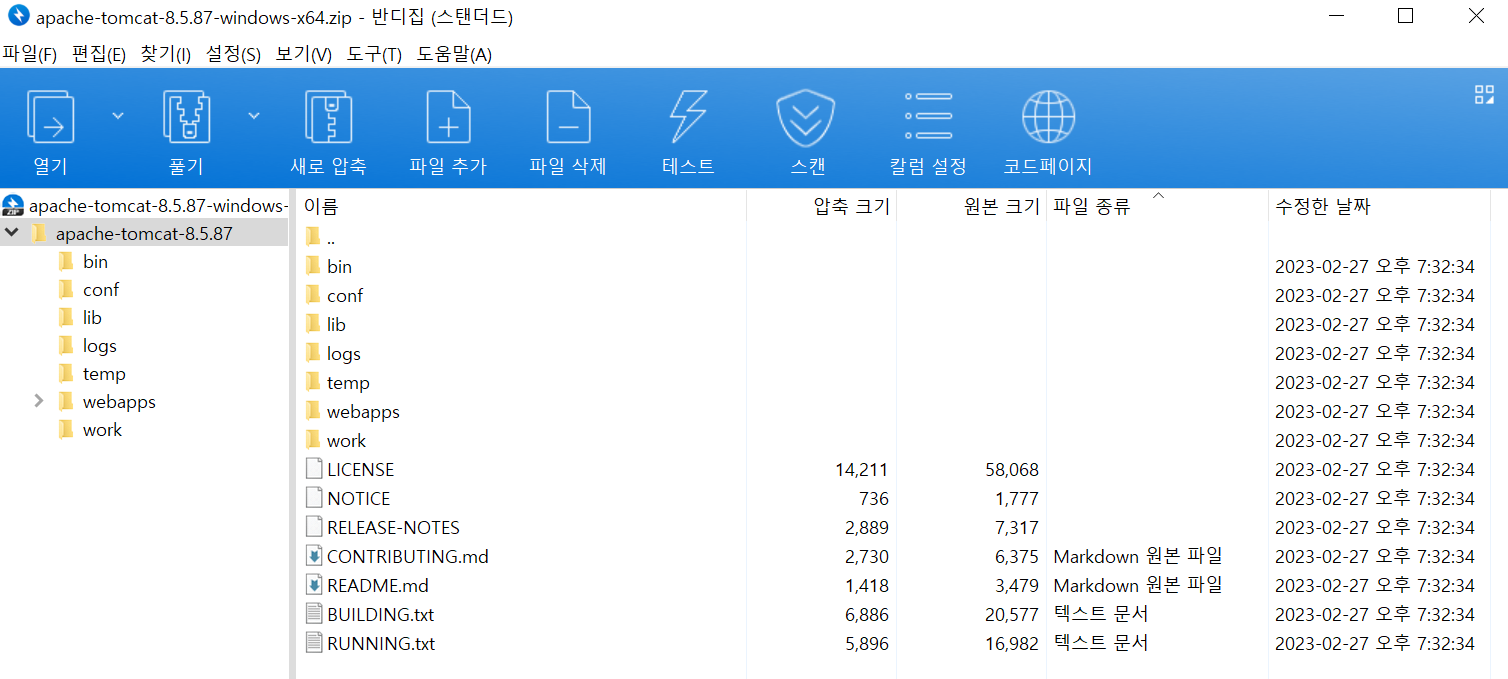Select the lib folder name in file list
The image size is (1508, 679).
click(x=336, y=324)
